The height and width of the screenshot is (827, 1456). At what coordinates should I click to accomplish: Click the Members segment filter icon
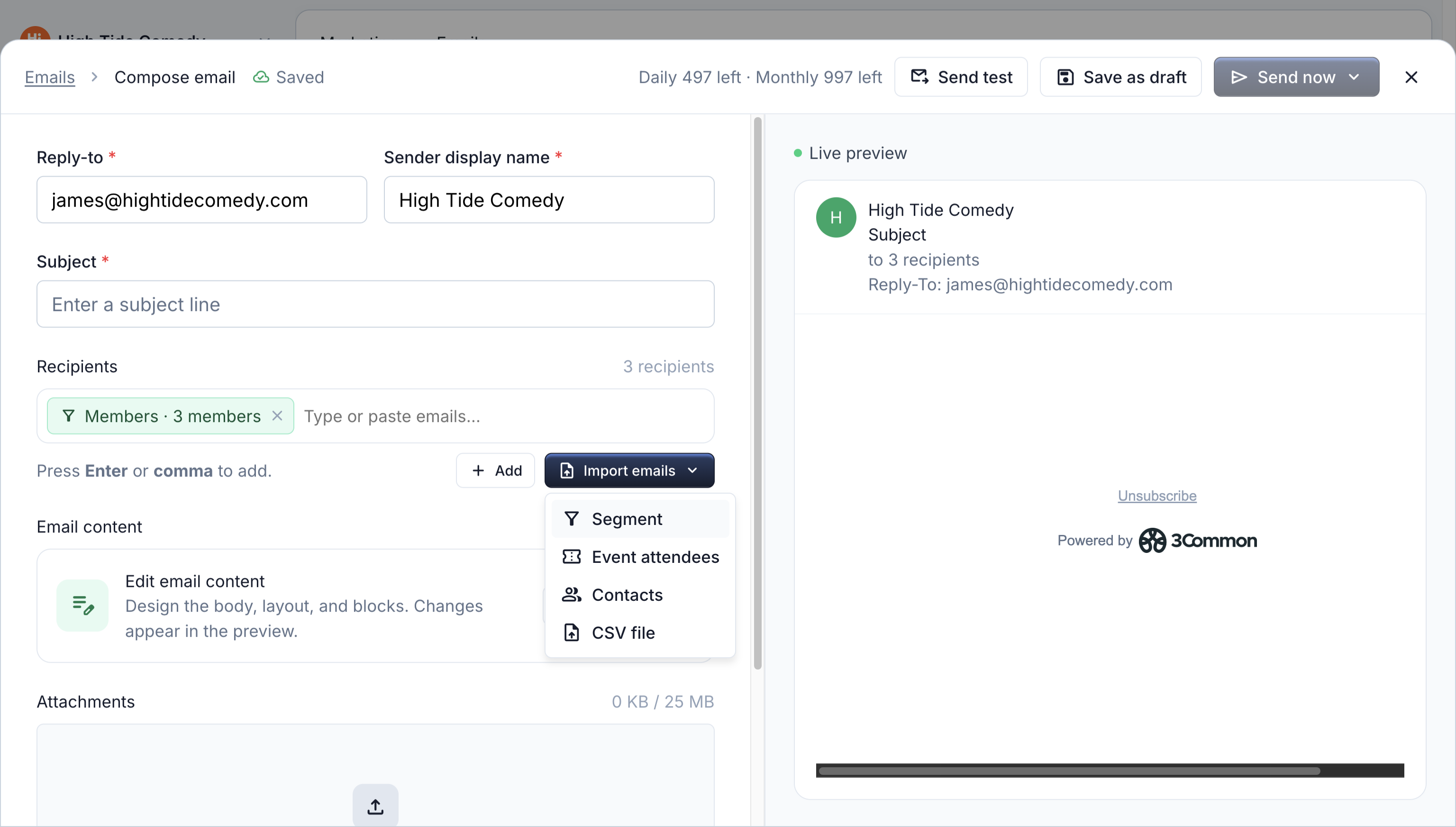(x=69, y=416)
